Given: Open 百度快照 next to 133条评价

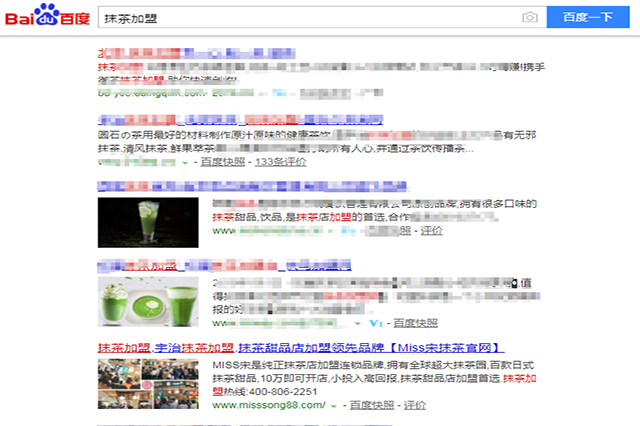Looking at the screenshot, I should (x=222, y=162).
